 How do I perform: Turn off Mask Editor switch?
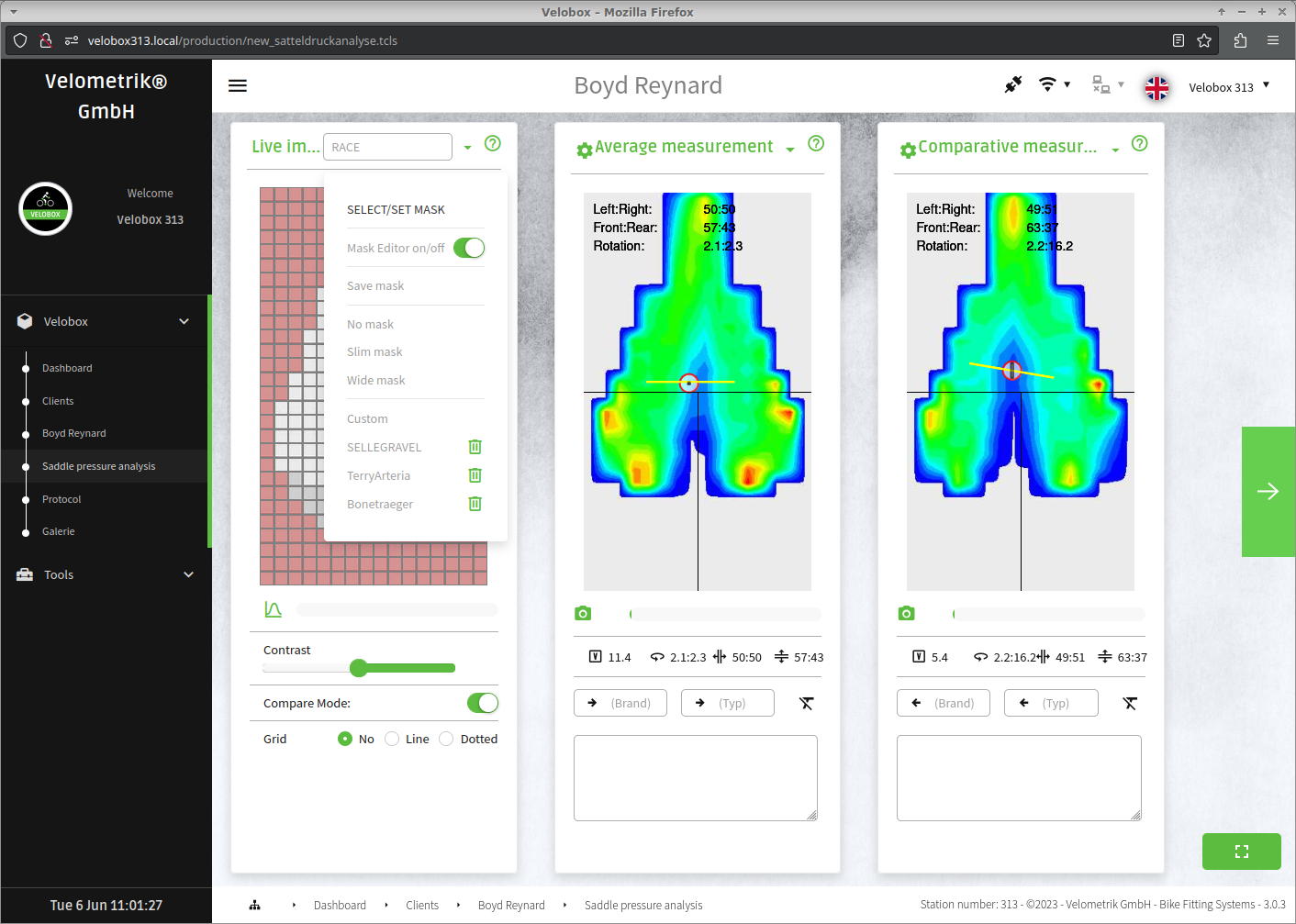(x=469, y=248)
